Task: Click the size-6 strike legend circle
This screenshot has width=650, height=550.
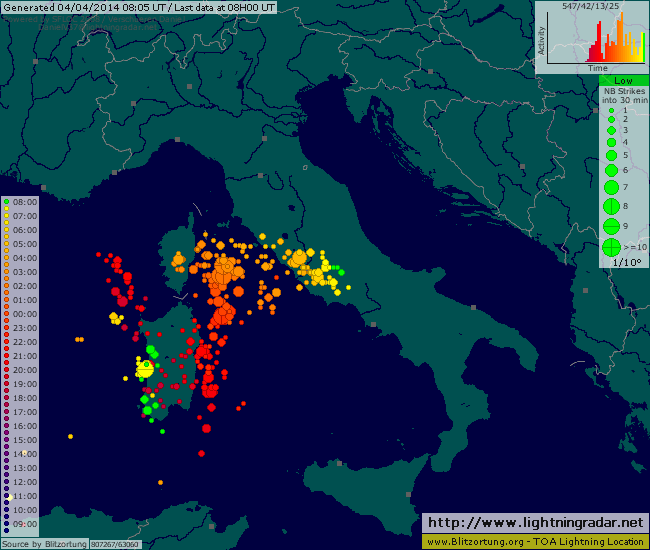Action: [611, 170]
